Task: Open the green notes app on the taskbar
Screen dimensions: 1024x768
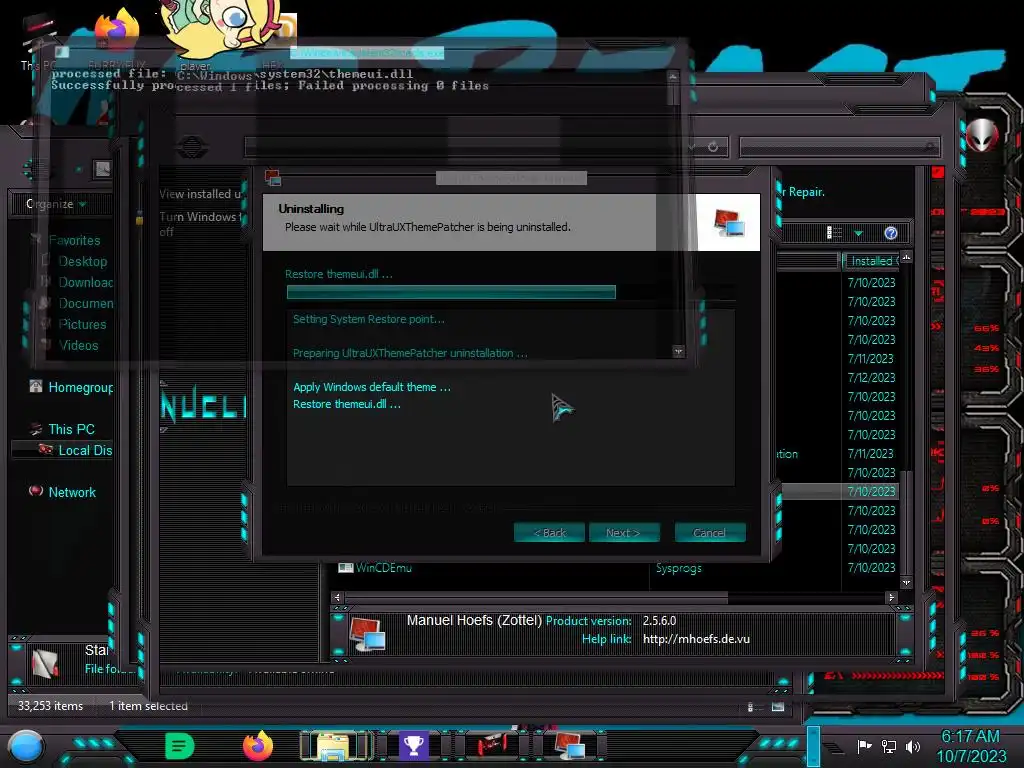Action: (180, 746)
